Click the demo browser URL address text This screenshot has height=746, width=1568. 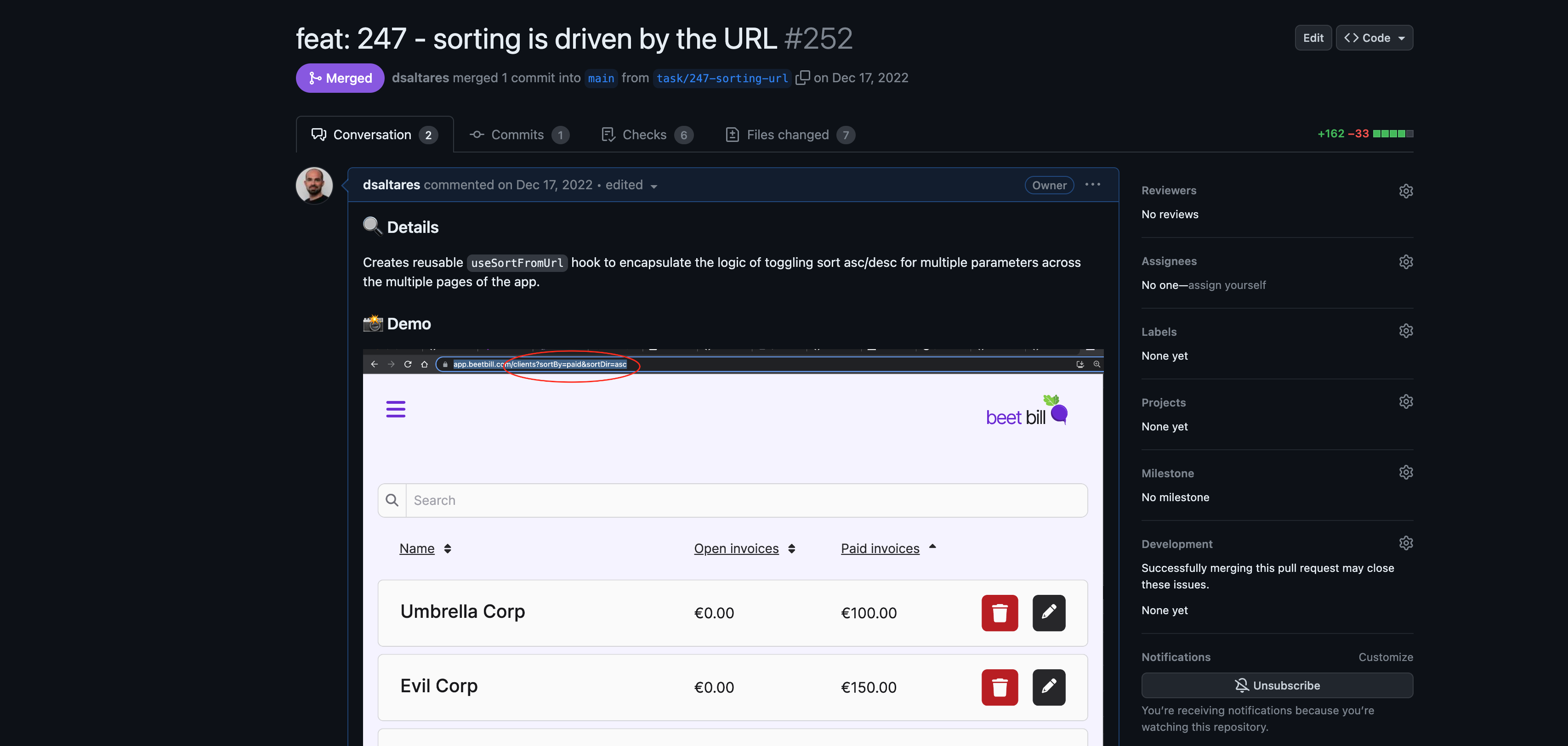click(x=540, y=364)
